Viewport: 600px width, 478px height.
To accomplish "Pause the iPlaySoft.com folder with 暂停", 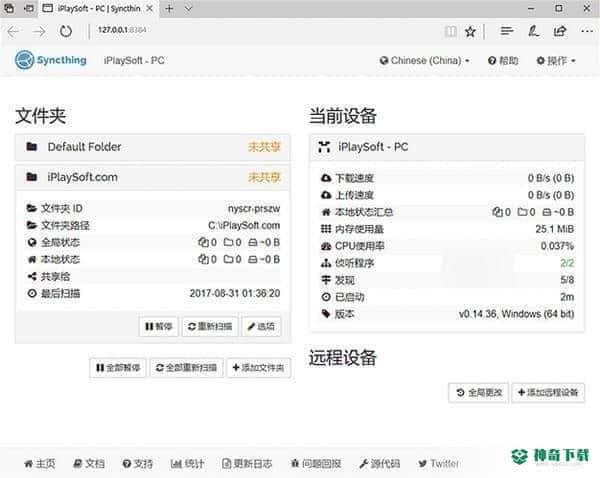I will click(158, 326).
